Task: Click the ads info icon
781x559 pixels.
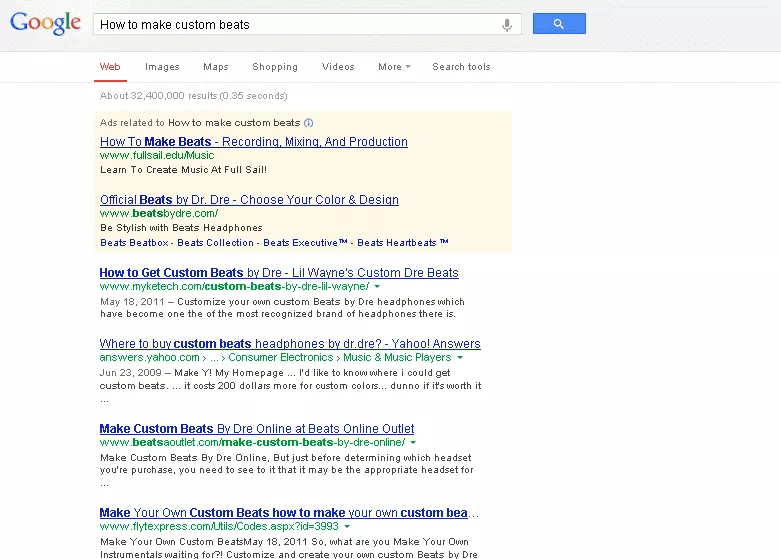Action: (308, 123)
